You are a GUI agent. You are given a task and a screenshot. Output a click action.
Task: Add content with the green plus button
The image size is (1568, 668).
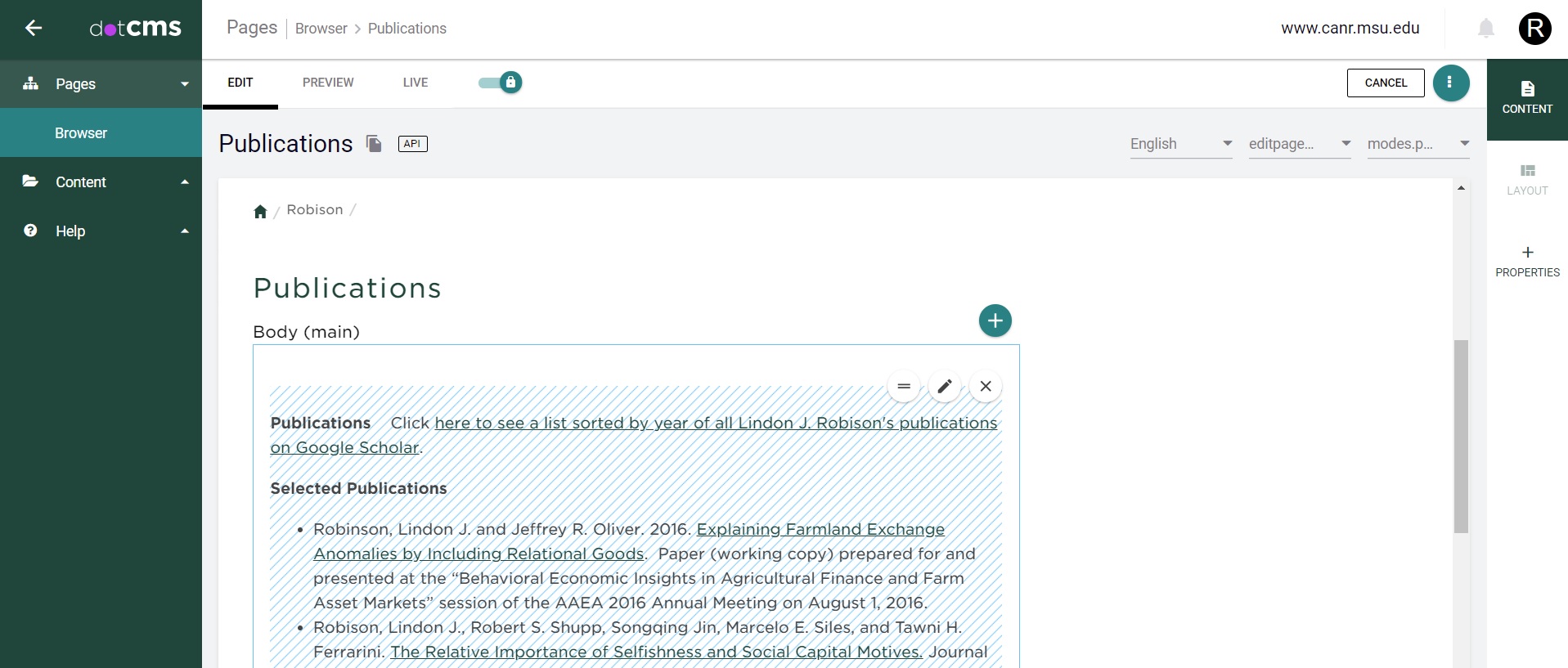click(x=995, y=321)
